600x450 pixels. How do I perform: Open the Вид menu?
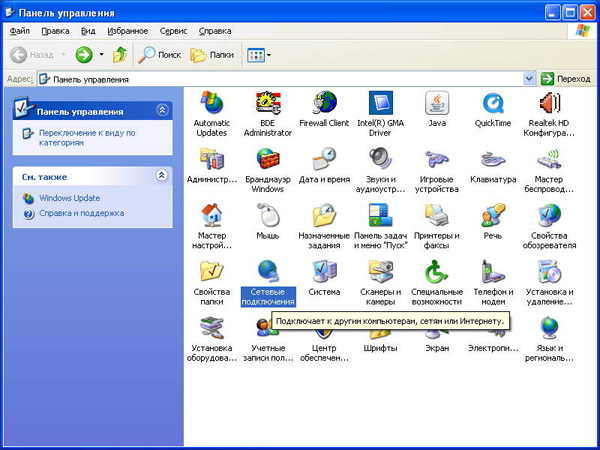coord(88,31)
